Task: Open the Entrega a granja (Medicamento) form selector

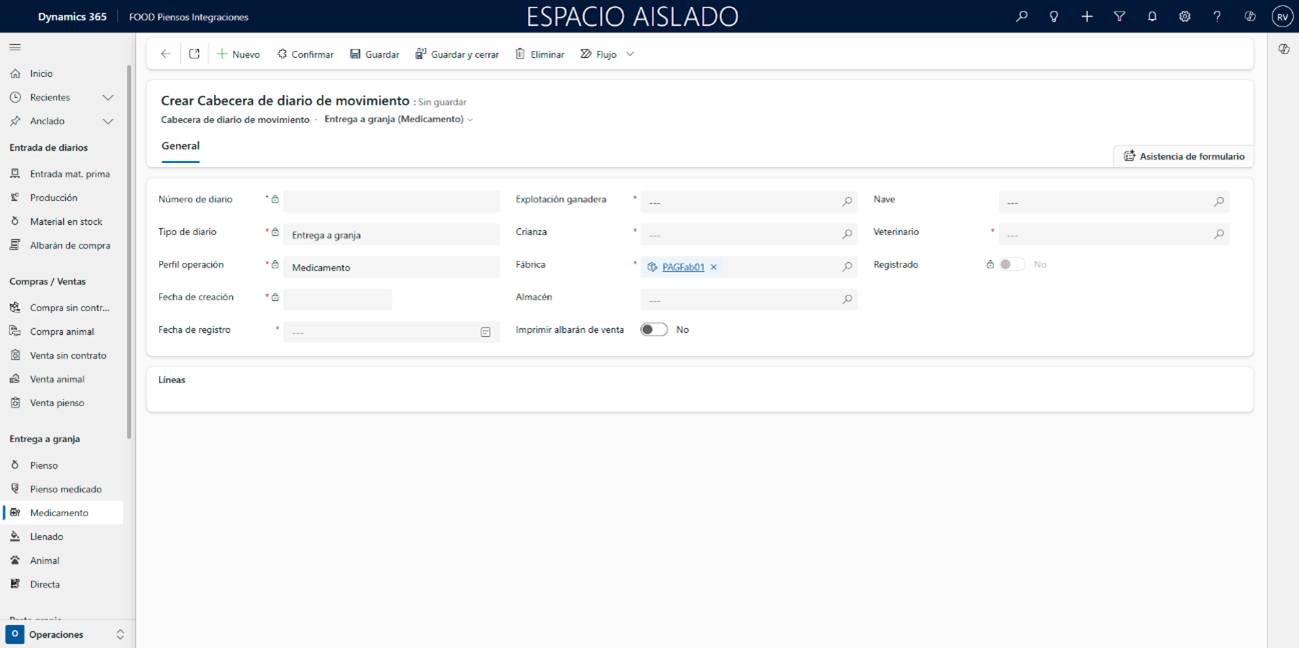Action: pos(399,119)
